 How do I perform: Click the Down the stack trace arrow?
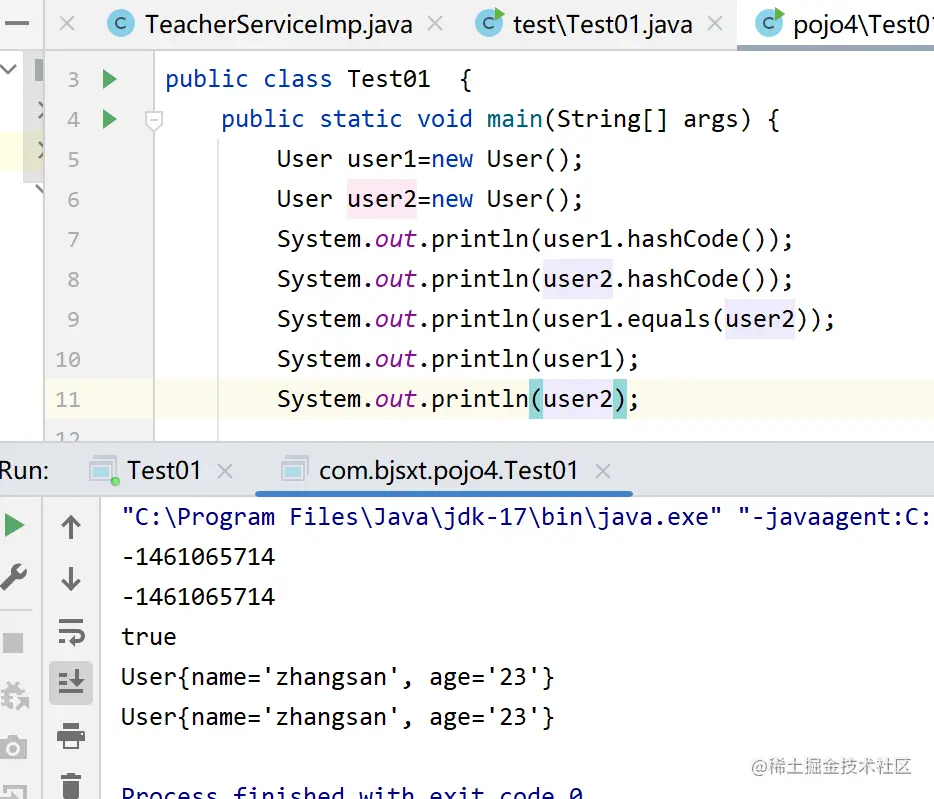pyautogui.click(x=71, y=579)
